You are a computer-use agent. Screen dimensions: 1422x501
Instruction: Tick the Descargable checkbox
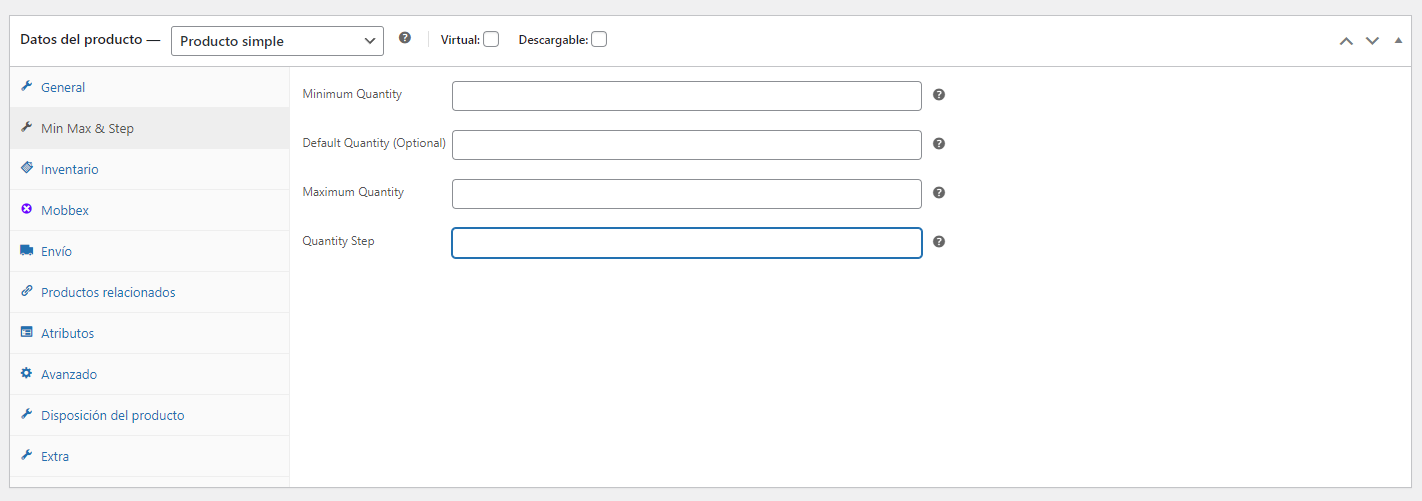tap(599, 40)
